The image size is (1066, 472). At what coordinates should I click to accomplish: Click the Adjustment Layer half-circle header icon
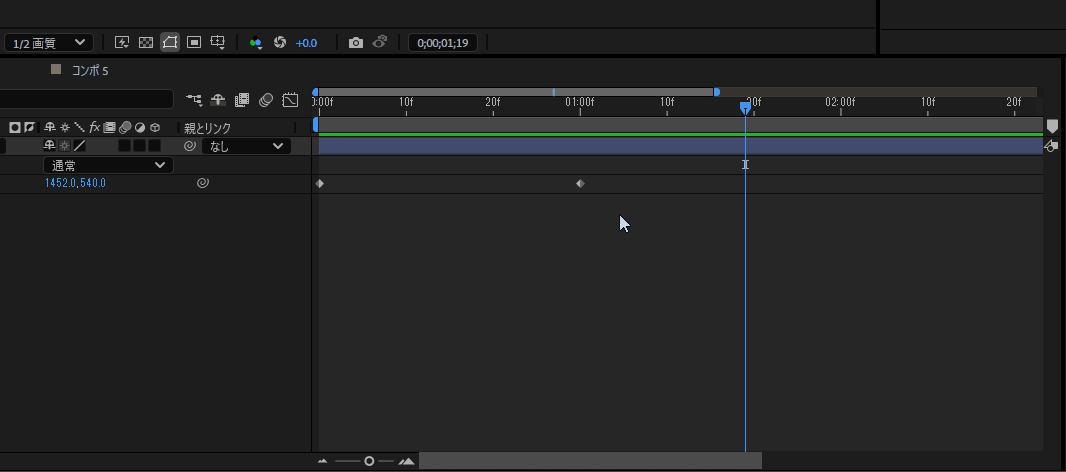(140, 127)
